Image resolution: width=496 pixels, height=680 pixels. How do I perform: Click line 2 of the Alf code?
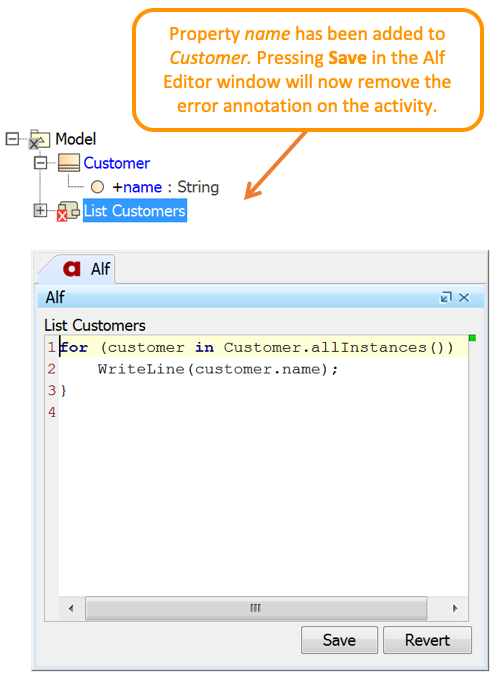(217, 369)
